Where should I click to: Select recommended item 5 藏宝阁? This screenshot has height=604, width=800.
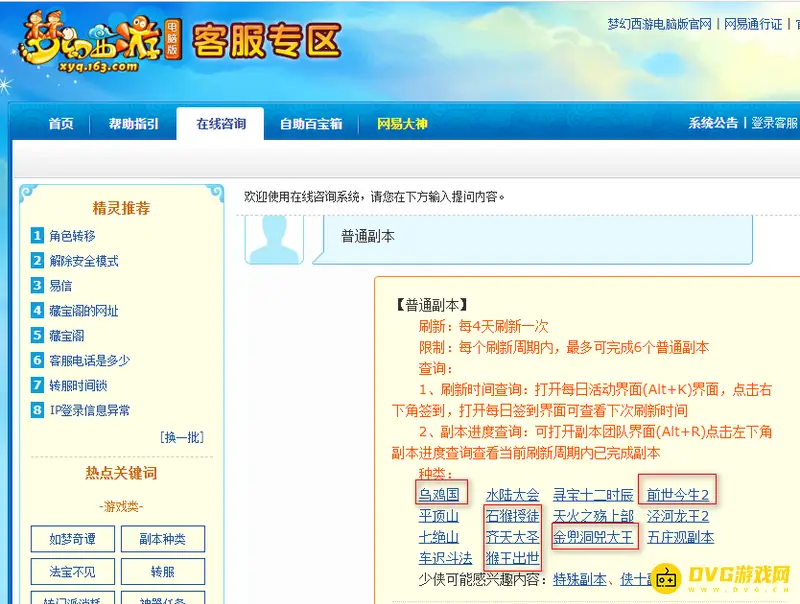[x=66, y=336]
